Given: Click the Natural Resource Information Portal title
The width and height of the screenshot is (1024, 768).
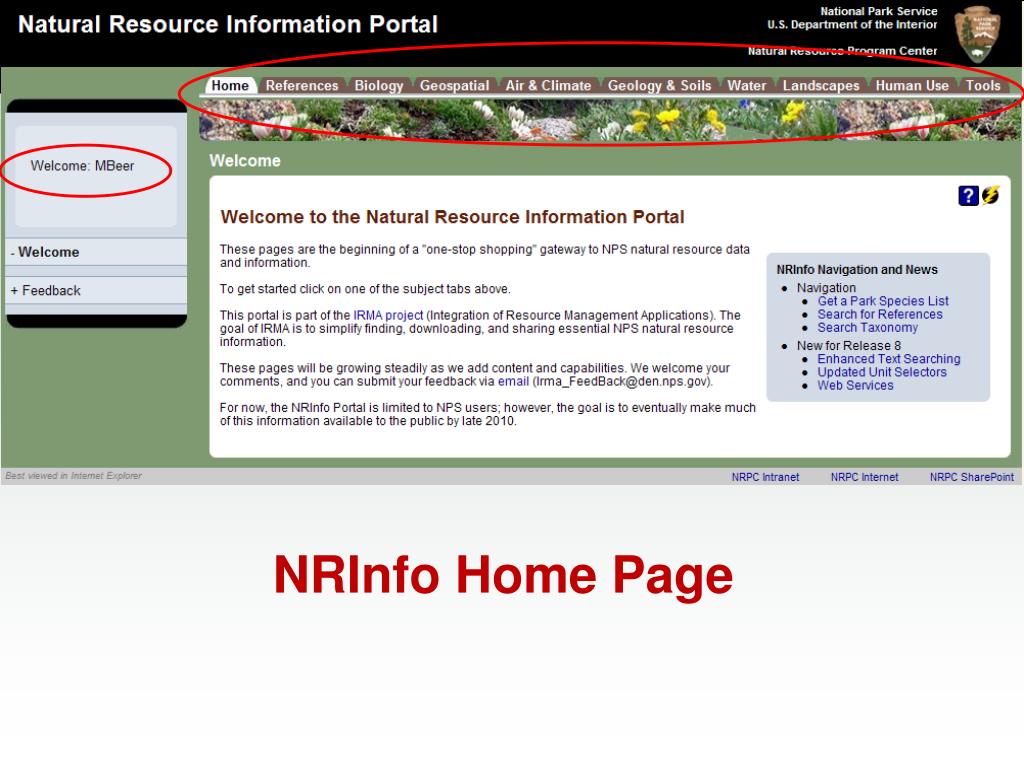Looking at the screenshot, I should (227, 25).
